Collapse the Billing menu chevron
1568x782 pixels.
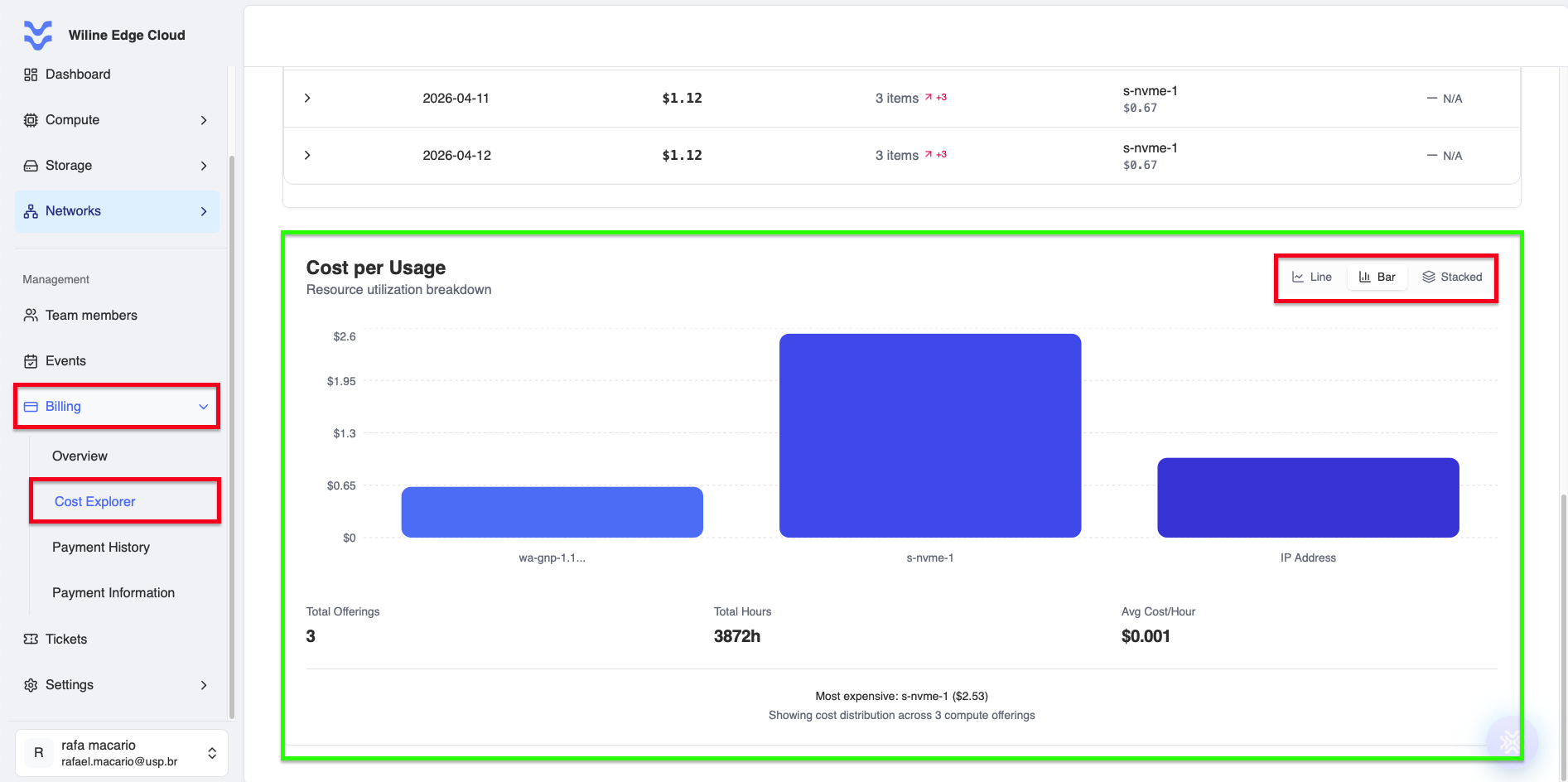pos(204,407)
